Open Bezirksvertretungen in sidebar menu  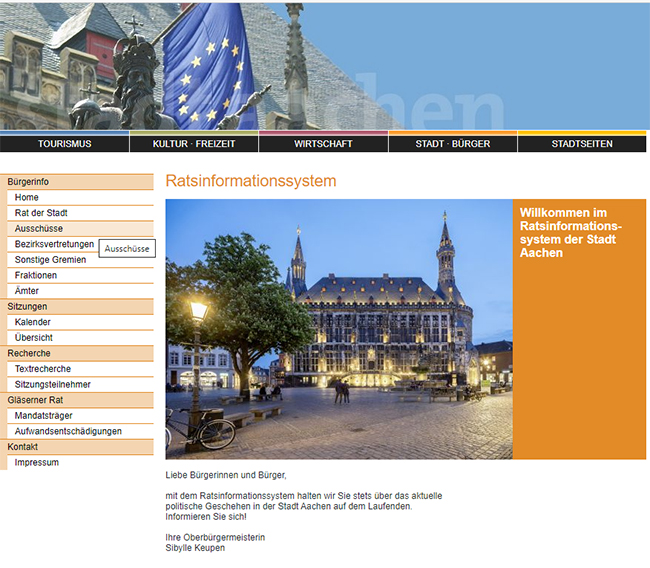pos(54,244)
